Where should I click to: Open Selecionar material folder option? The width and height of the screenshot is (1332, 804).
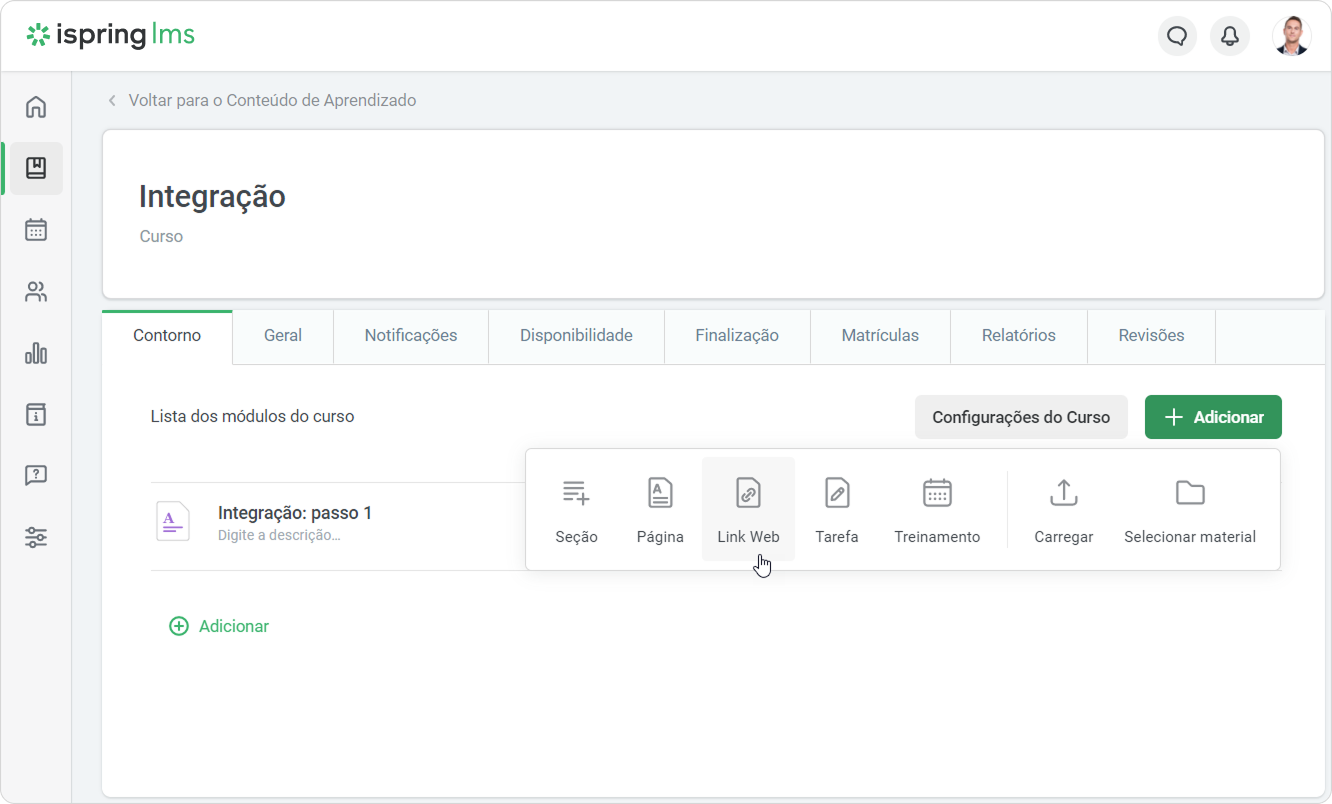(1190, 509)
